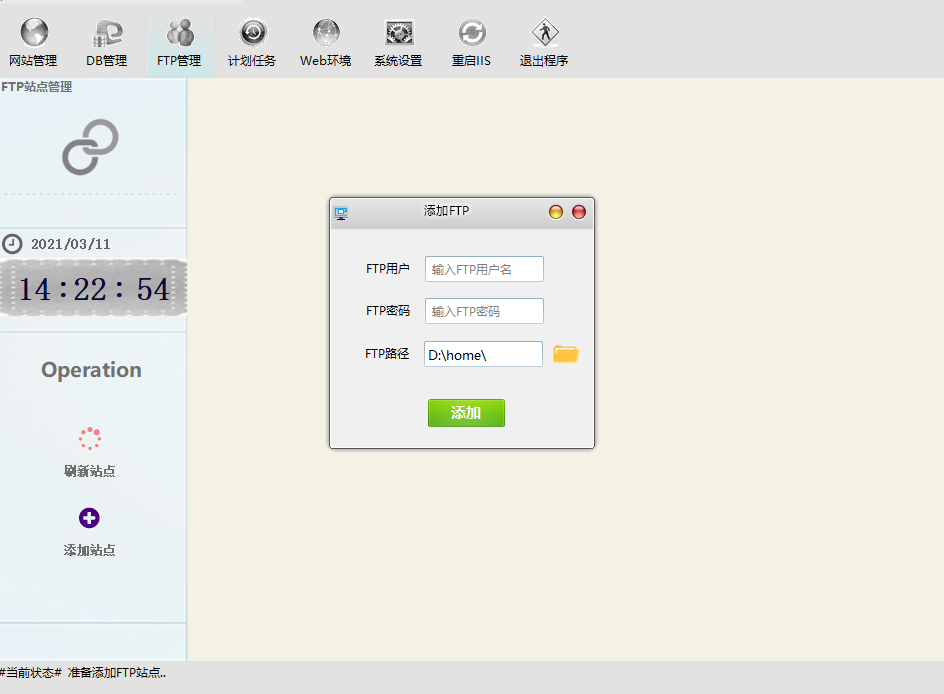Screen dimensions: 944x694
Task: Click the FTP路径 field showing D:\home\
Action: (483, 354)
